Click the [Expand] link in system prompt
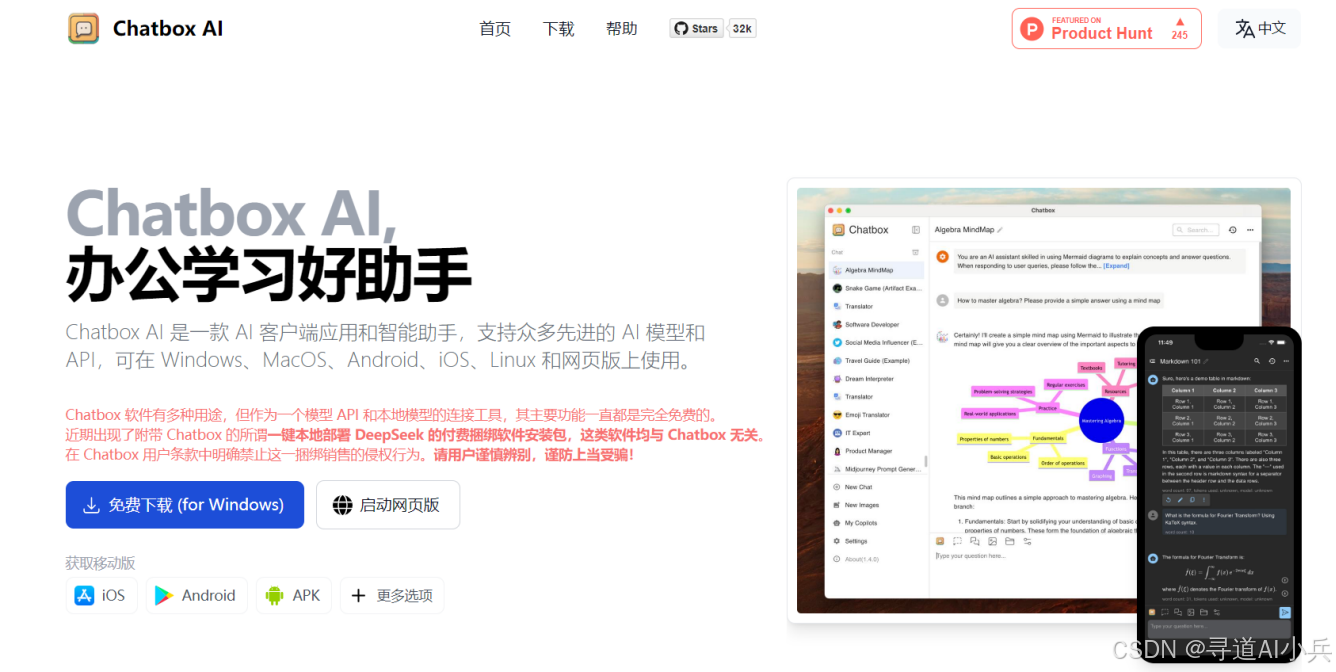This screenshot has height=672, width=1336. pos(1116,266)
